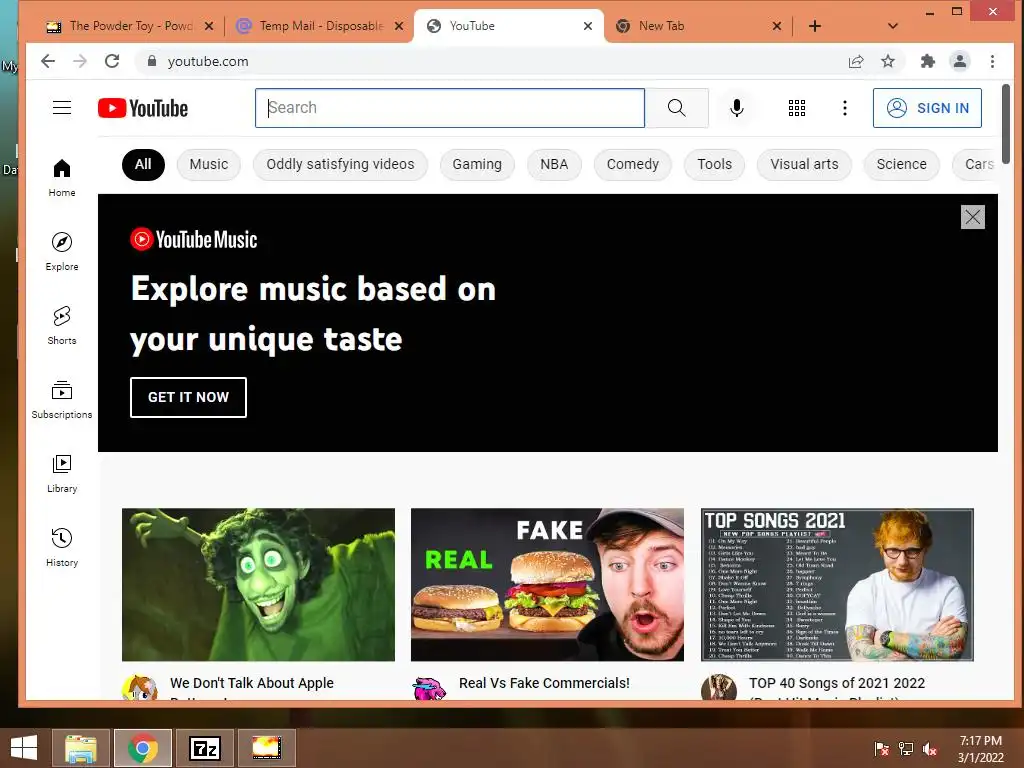
Task: Click the share page icon in address bar
Action: point(856,61)
